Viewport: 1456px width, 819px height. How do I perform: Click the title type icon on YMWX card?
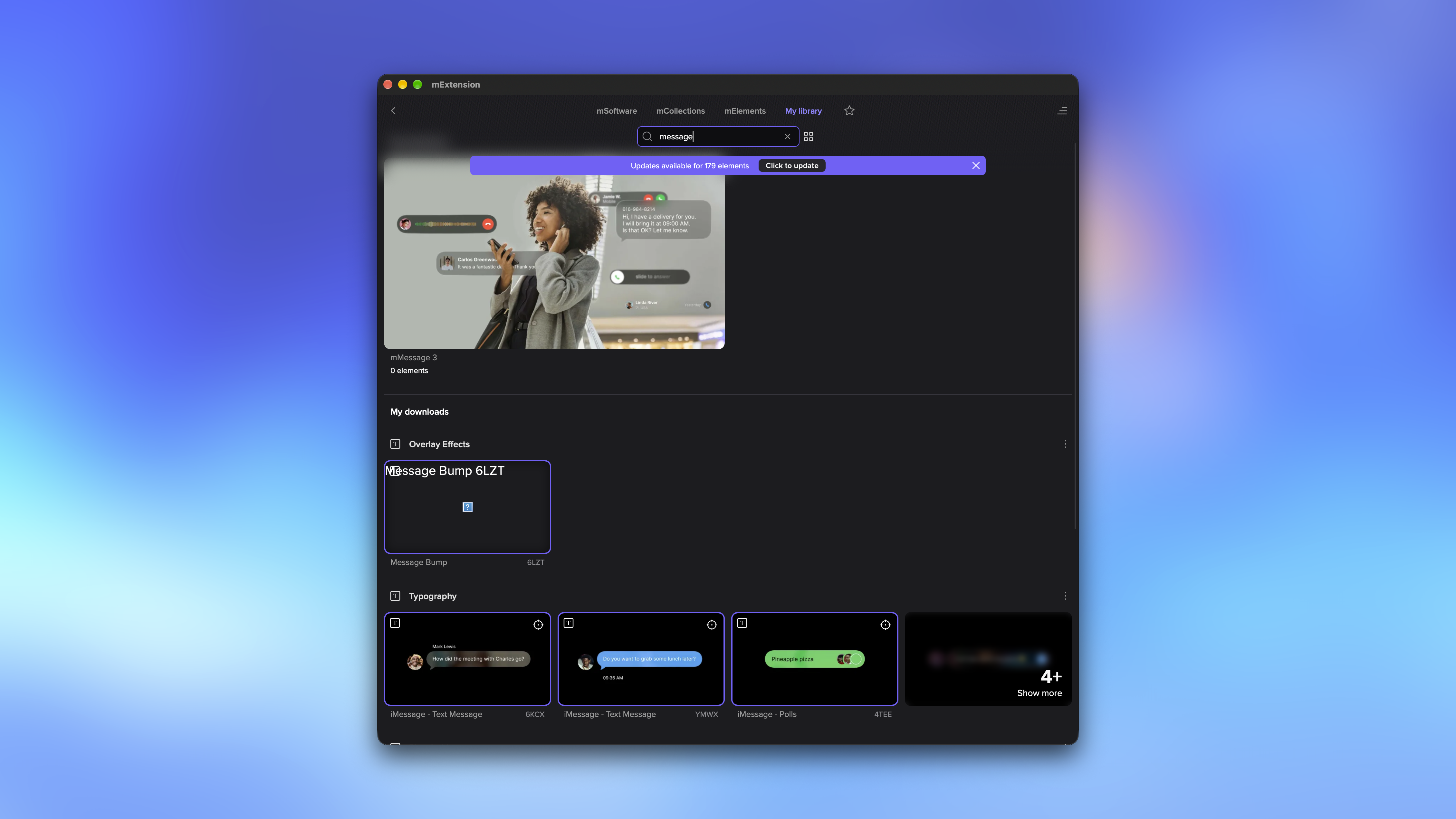click(x=569, y=623)
